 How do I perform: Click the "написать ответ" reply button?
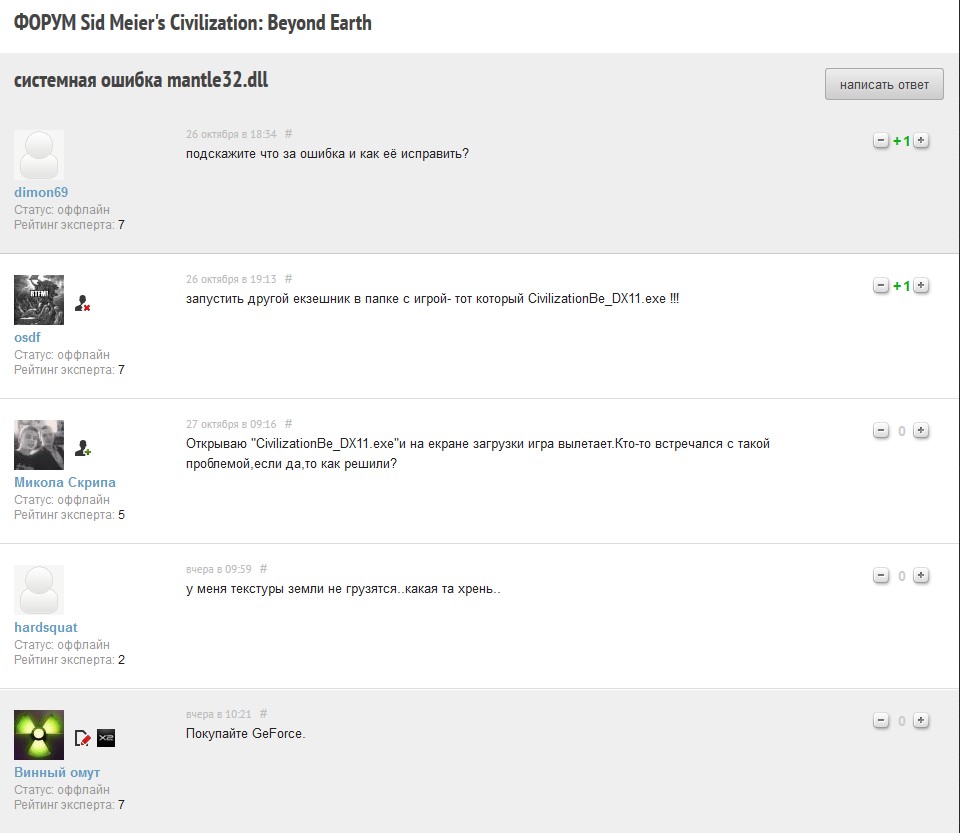[x=884, y=85]
